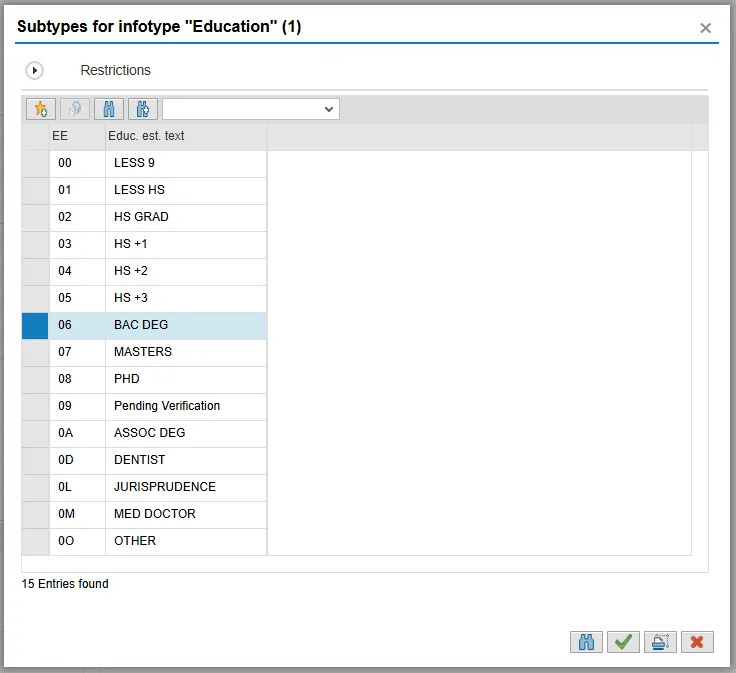Click the bottom binoculars search button
This screenshot has height=673, width=736.
(x=587, y=642)
